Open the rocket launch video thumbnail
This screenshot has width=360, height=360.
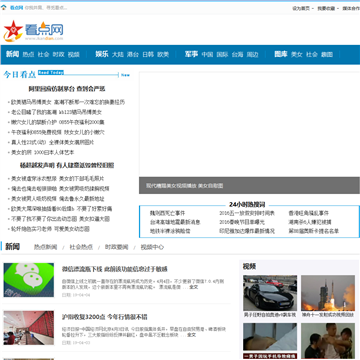click(x=328, y=293)
